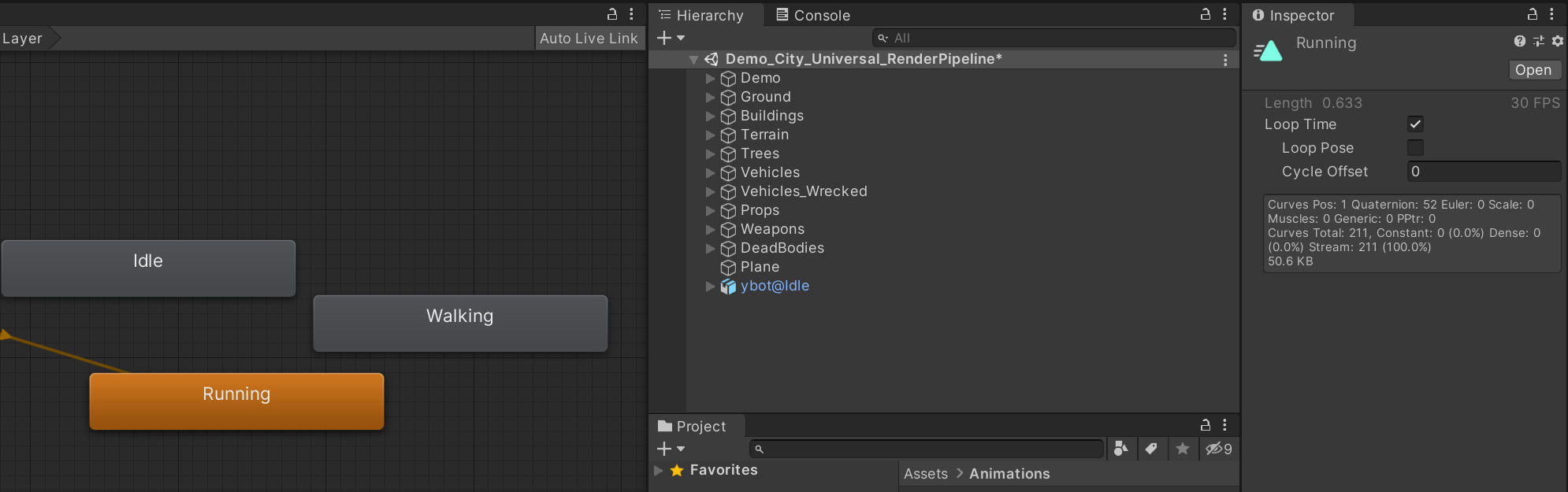
Task: Click the Unity scene icon beside Demo_City
Action: pyautogui.click(x=712, y=59)
